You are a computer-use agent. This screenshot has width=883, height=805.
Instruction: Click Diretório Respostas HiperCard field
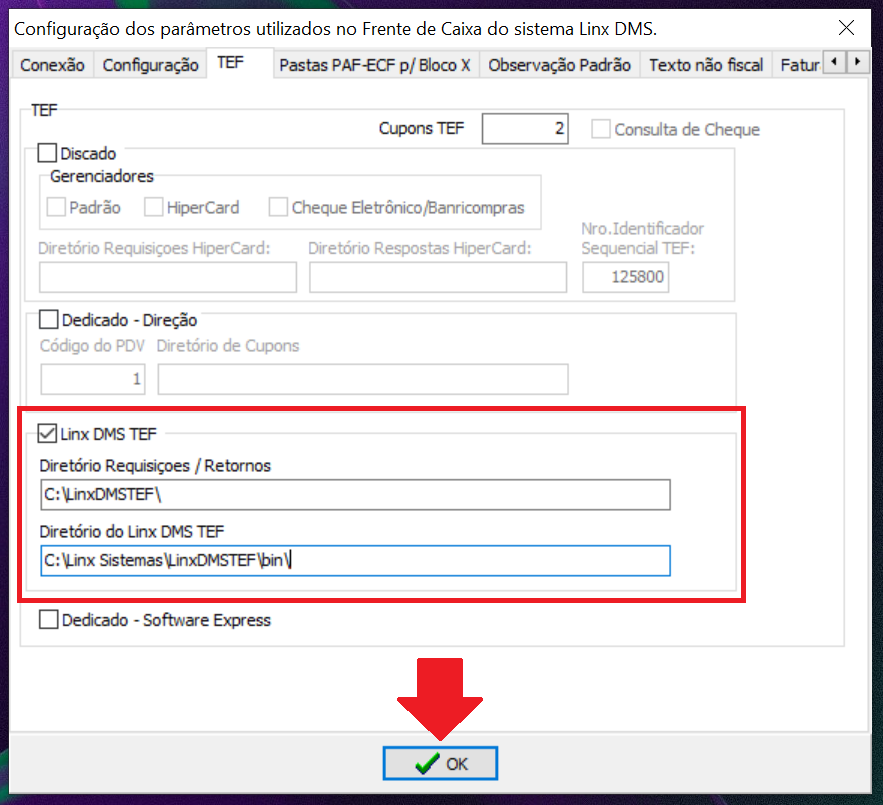tap(438, 277)
